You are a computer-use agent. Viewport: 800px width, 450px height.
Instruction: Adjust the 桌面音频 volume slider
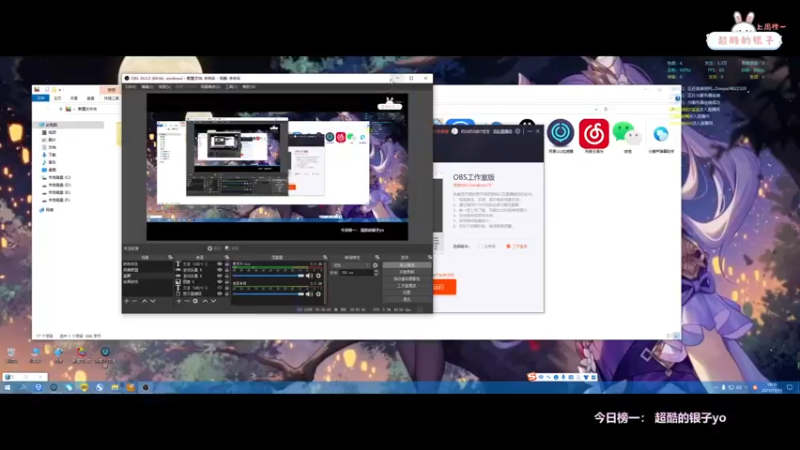268,294
